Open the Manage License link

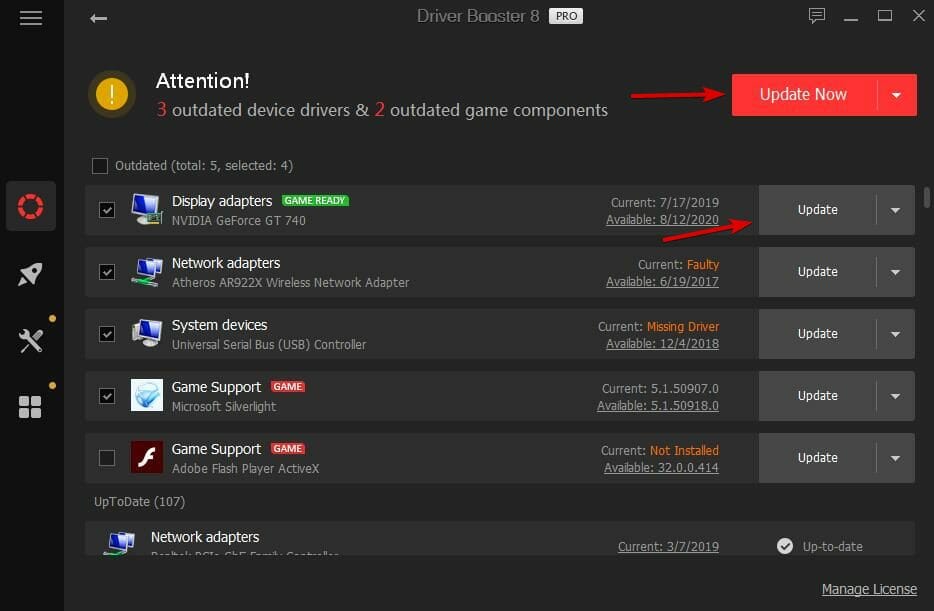869,589
